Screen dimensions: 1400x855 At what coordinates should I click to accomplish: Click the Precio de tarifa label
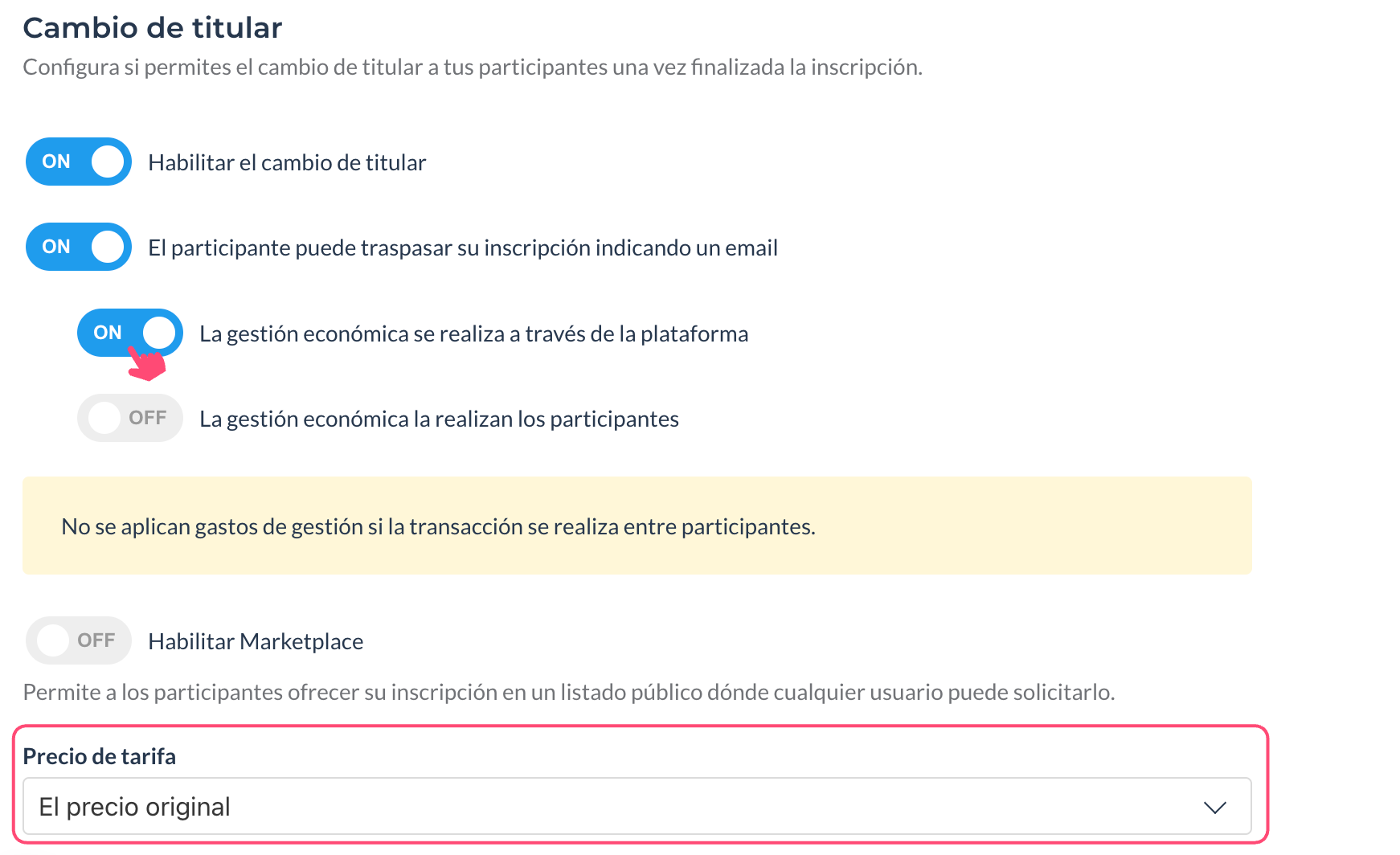100,756
